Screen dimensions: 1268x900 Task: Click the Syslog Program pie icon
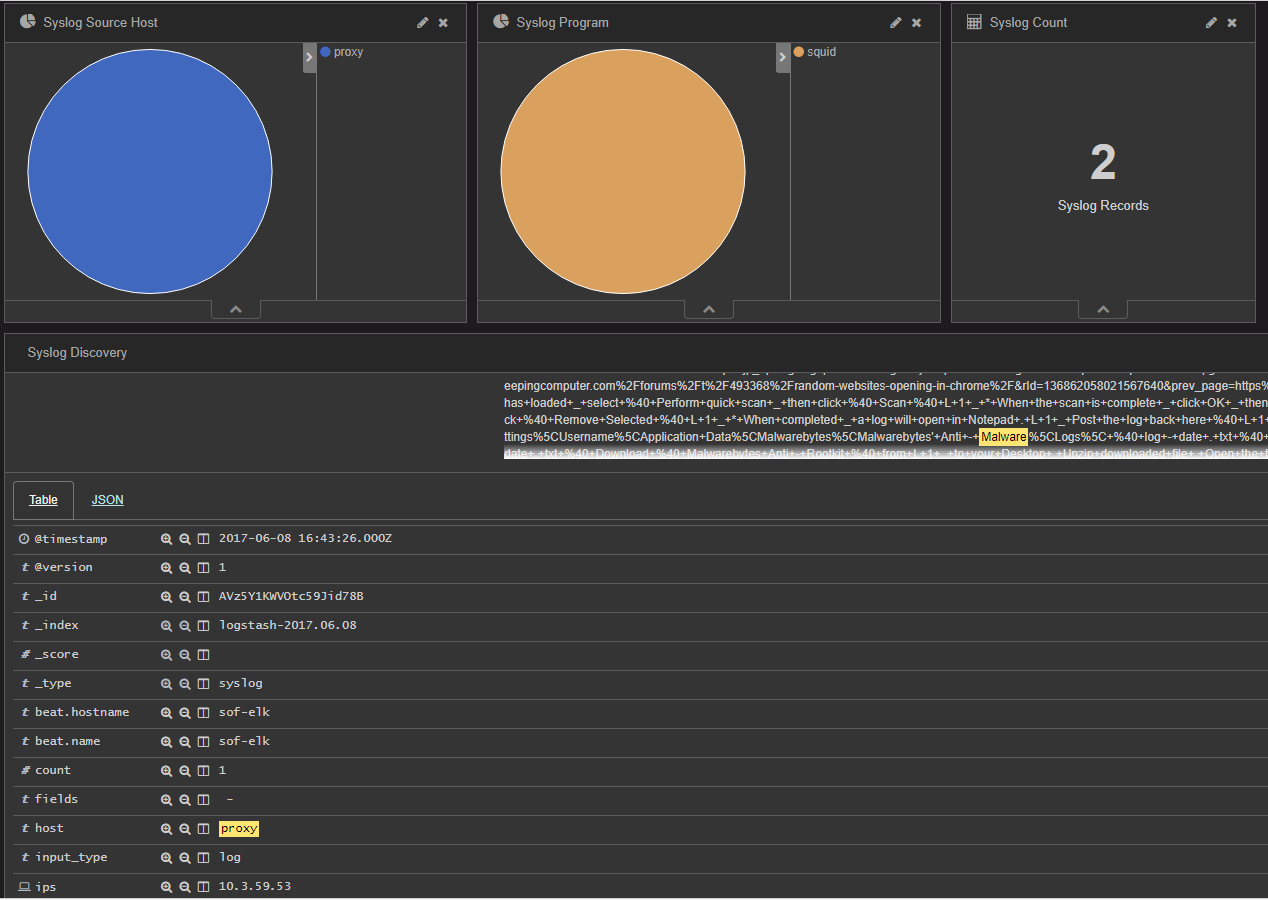(x=501, y=22)
